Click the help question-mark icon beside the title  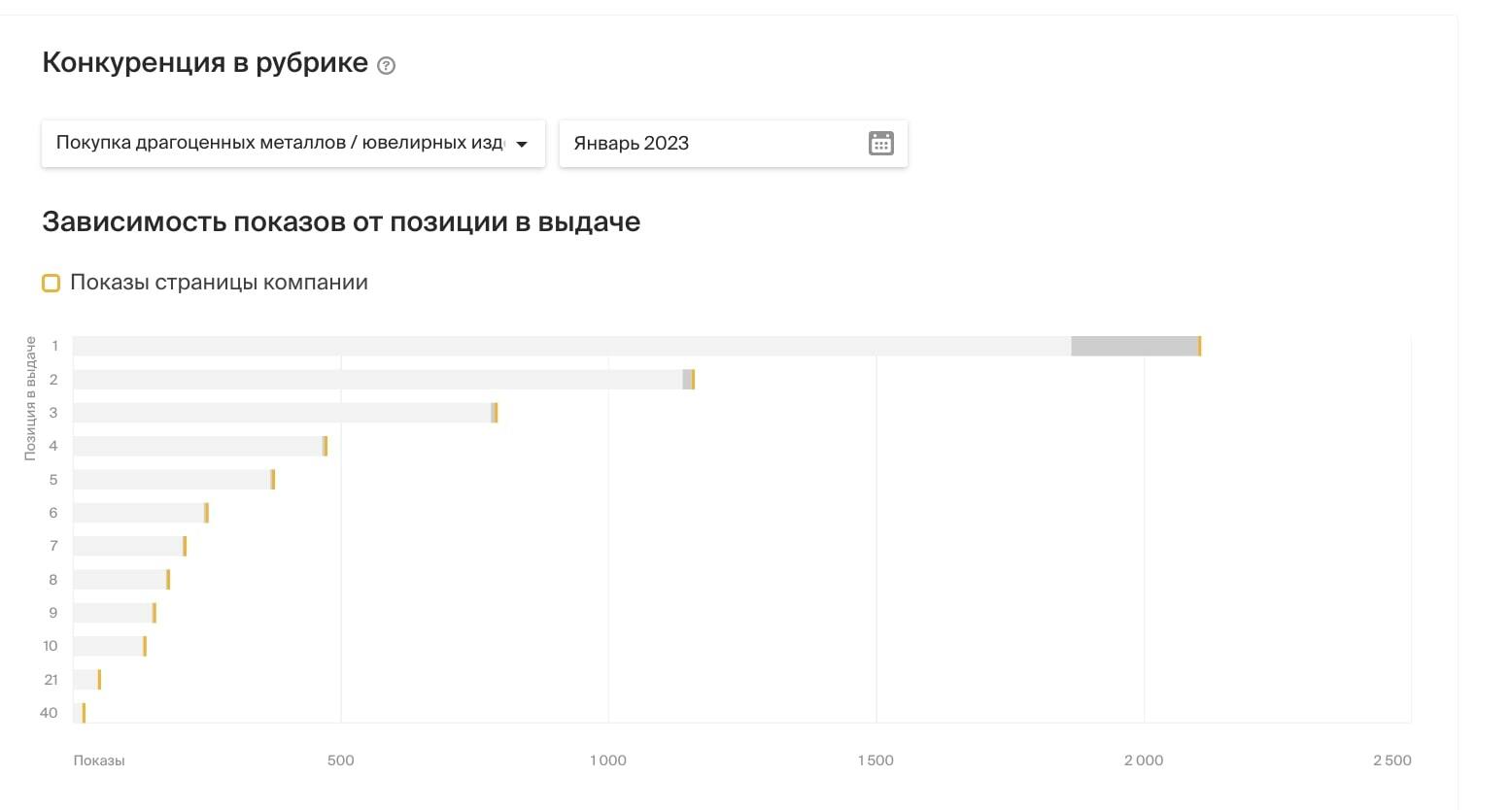click(386, 66)
